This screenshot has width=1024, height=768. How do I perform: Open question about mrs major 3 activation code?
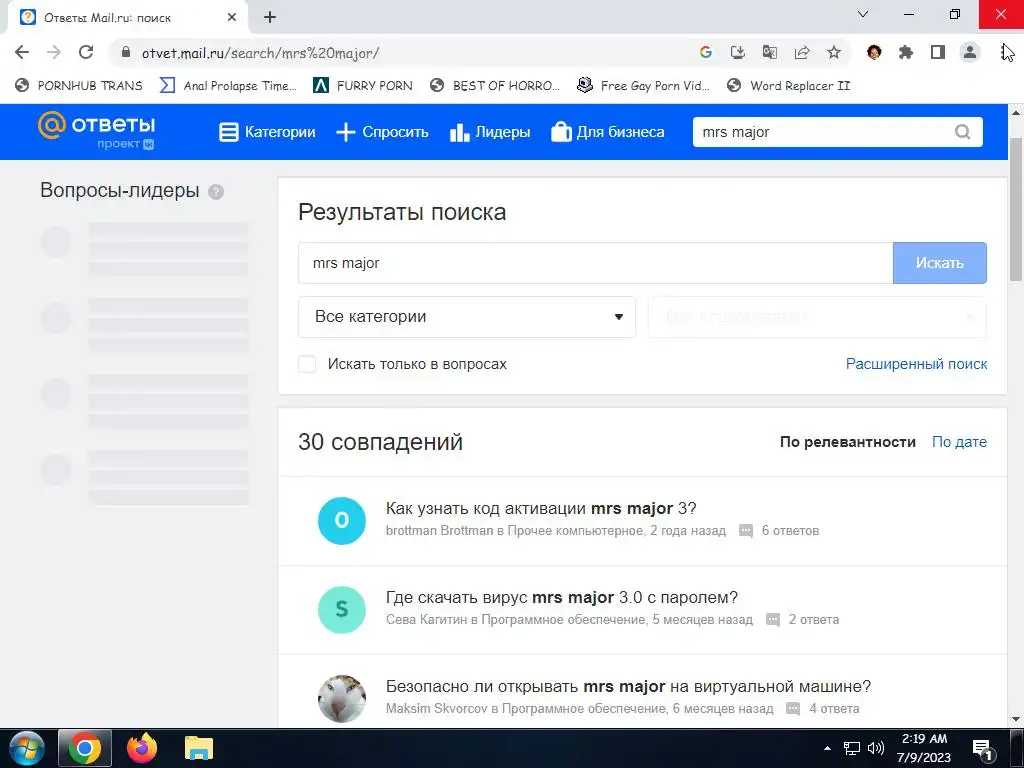click(x=541, y=508)
